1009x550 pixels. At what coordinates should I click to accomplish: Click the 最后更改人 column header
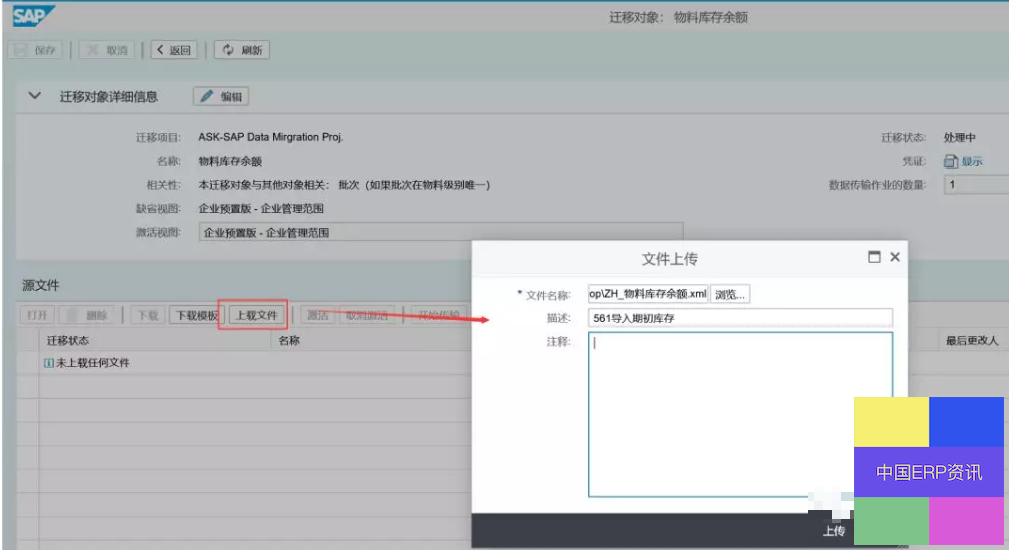pos(971,340)
